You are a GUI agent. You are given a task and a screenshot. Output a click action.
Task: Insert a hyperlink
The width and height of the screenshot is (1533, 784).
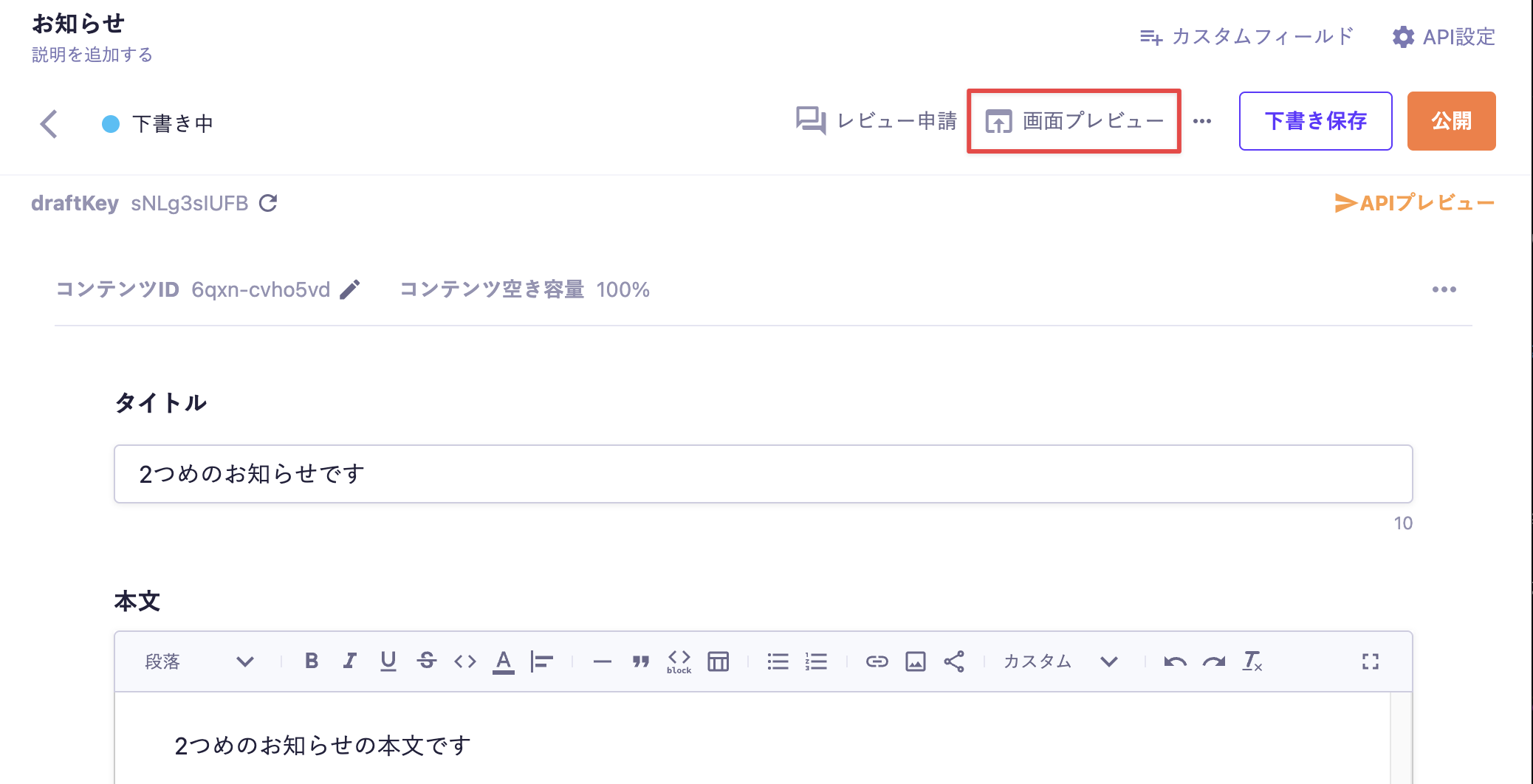click(x=877, y=661)
